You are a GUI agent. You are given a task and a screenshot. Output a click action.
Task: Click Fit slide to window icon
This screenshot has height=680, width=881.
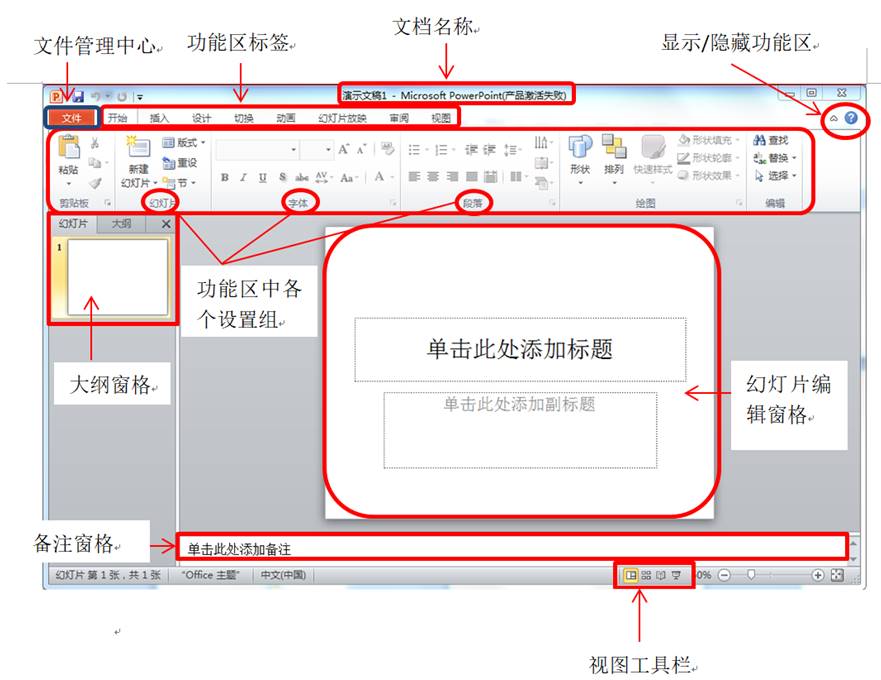[x=837, y=576]
